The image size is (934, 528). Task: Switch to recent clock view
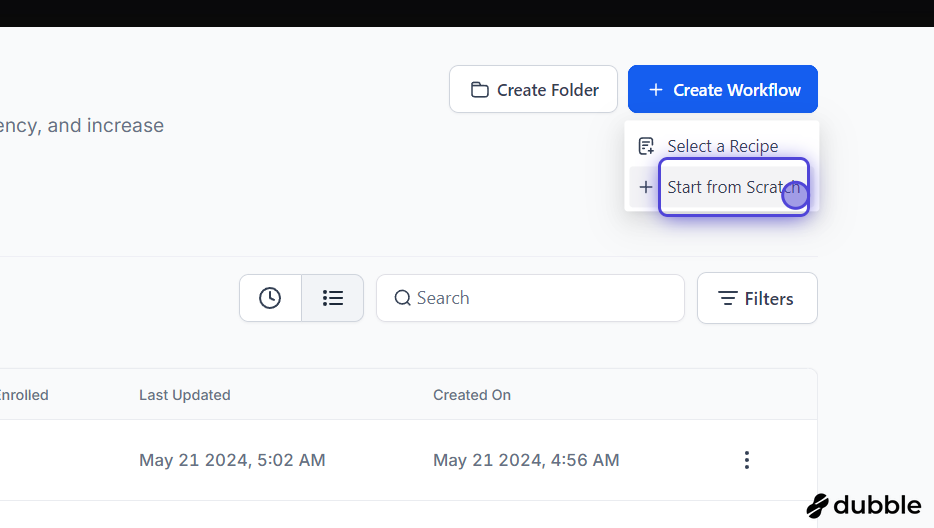point(270,298)
